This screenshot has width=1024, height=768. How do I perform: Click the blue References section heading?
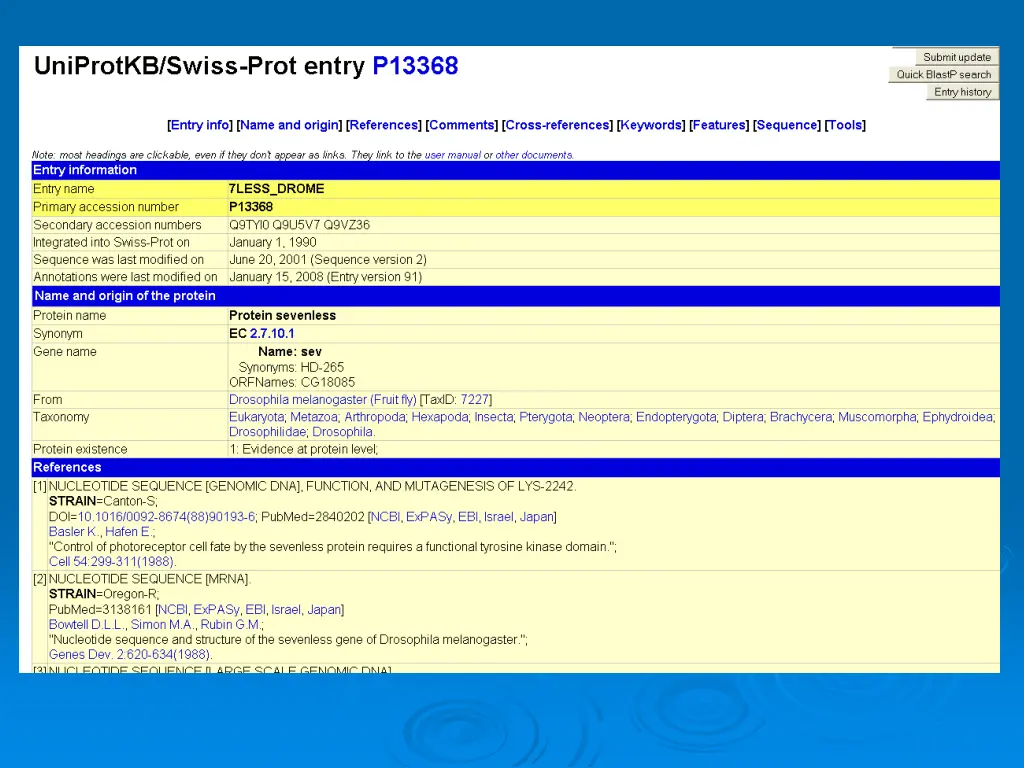point(67,468)
